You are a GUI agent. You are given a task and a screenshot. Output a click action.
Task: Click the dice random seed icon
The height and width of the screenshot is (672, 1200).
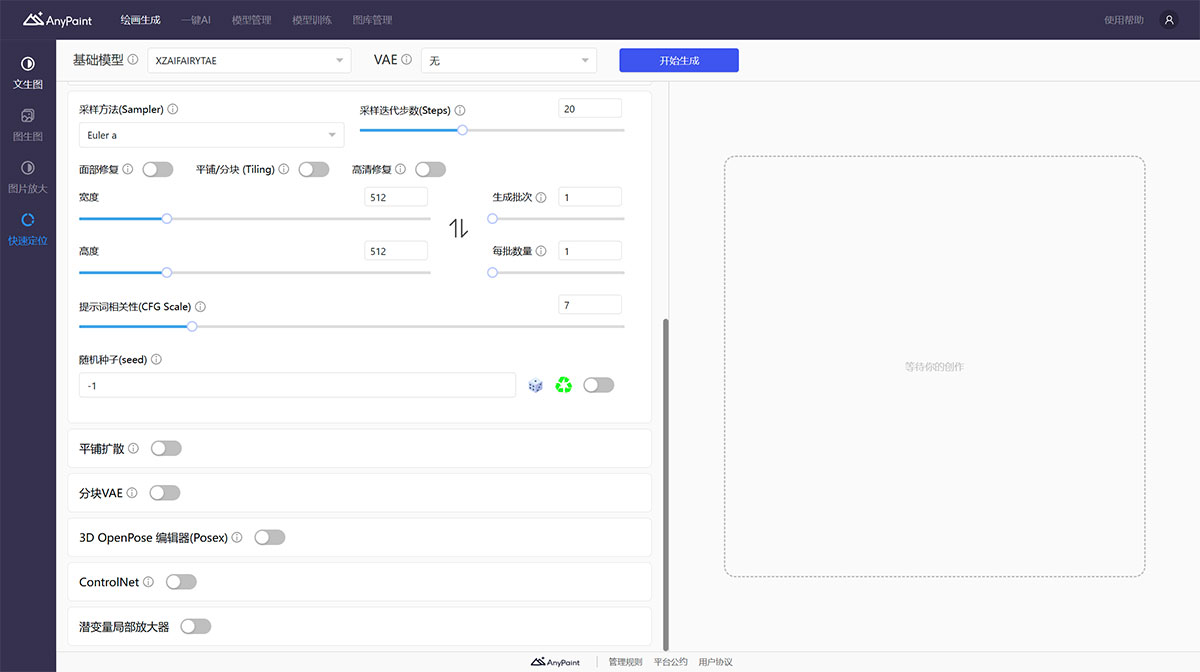click(535, 385)
